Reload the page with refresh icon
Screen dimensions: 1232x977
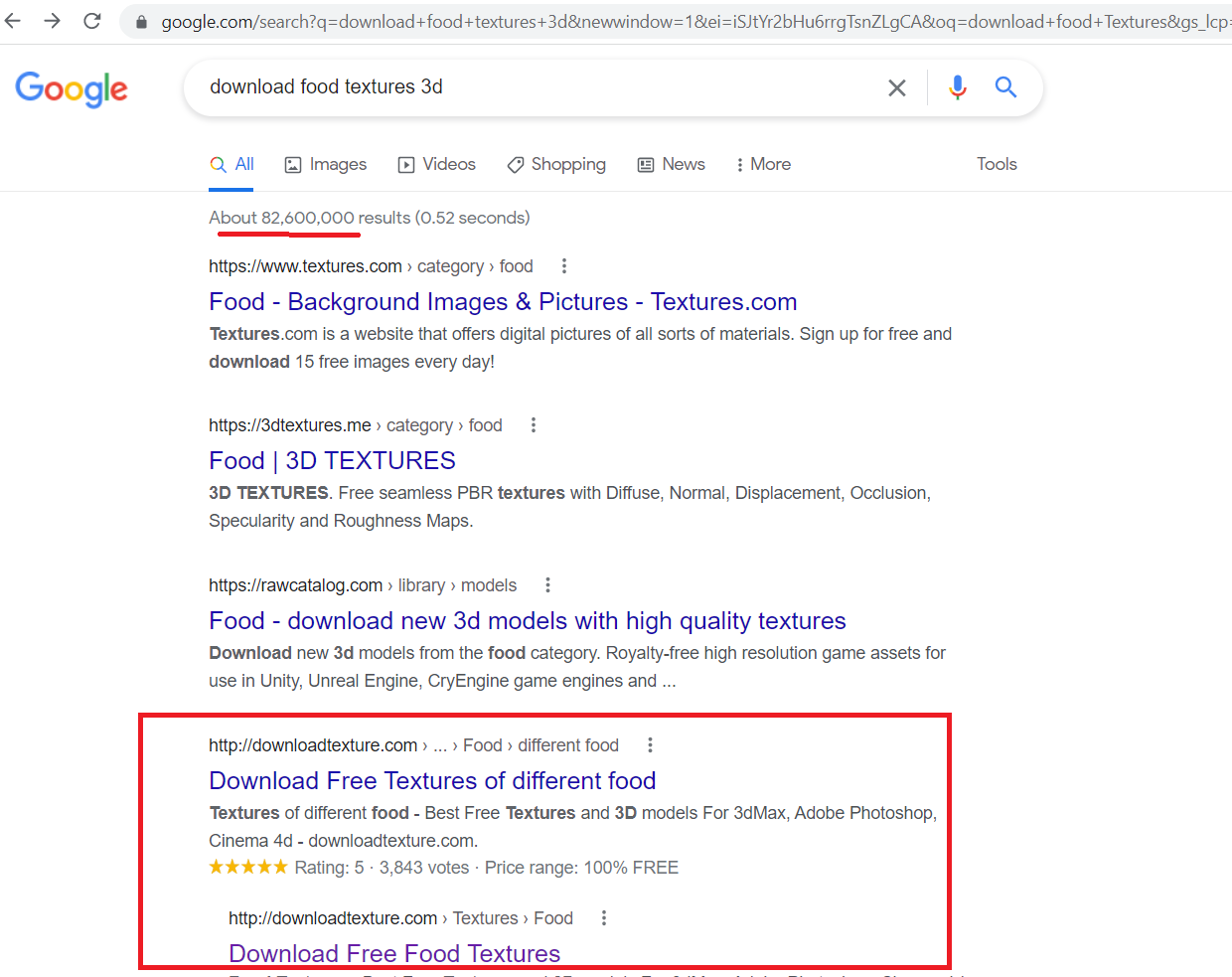point(92,21)
